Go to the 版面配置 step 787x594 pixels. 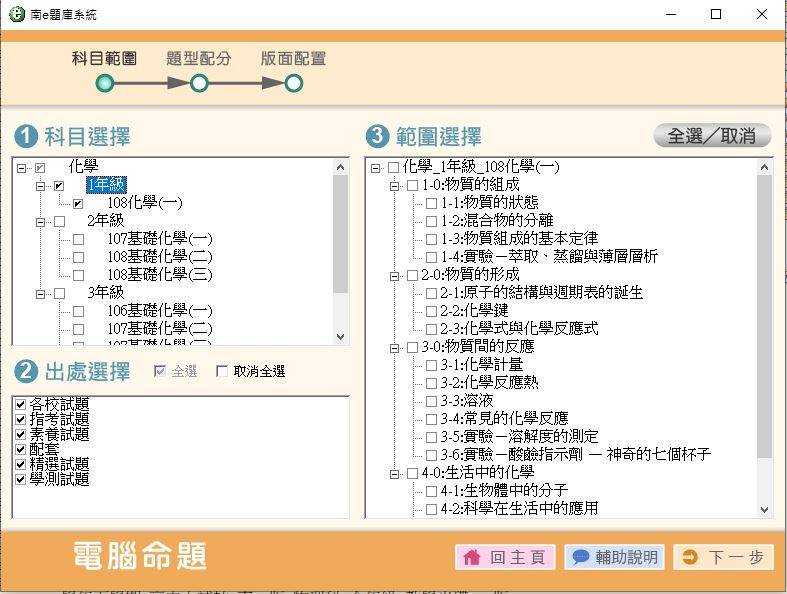[293, 58]
